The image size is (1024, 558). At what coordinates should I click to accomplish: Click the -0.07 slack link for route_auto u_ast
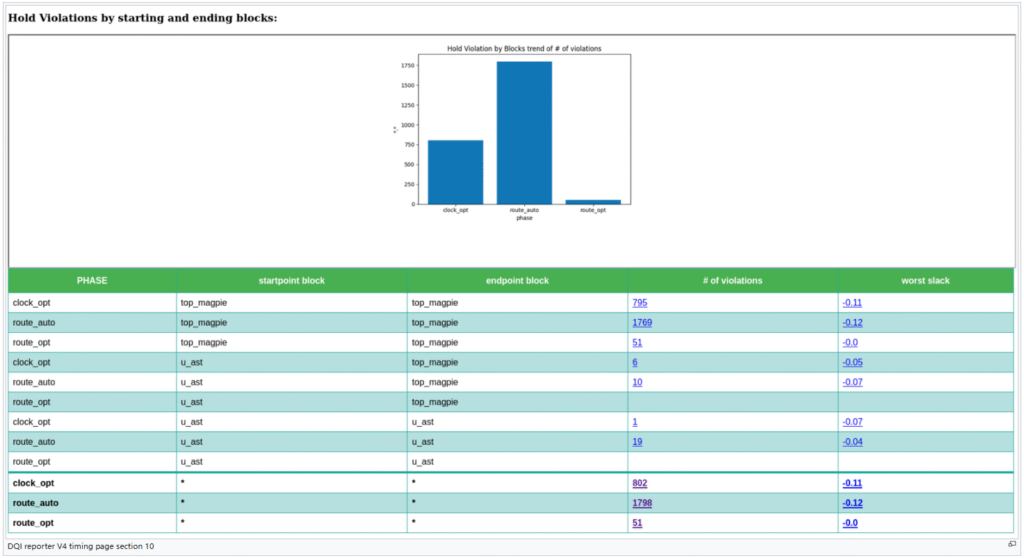point(852,382)
